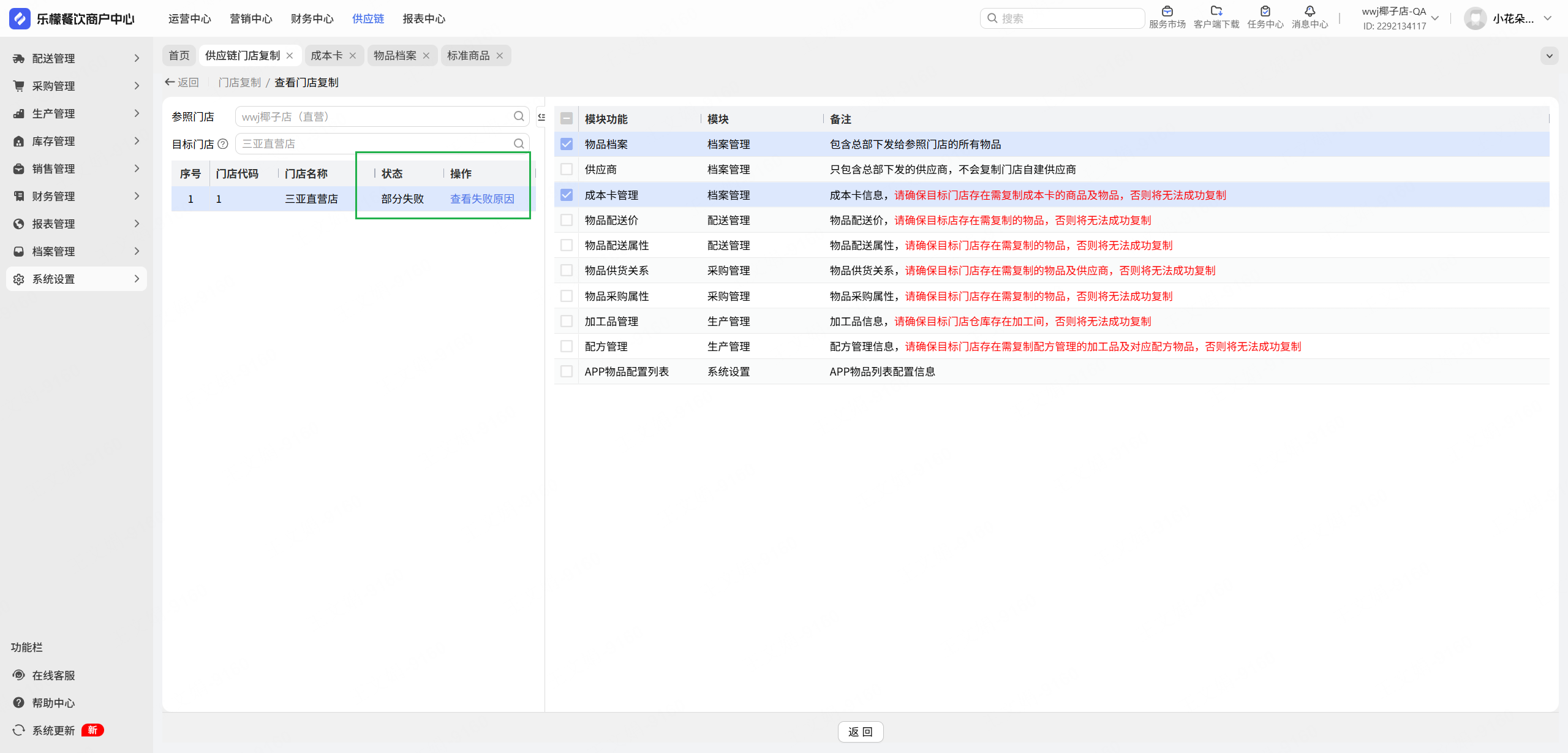This screenshot has height=753, width=1568.
Task: Uncheck the 成本卡管理 checkbox
Action: tap(567, 195)
